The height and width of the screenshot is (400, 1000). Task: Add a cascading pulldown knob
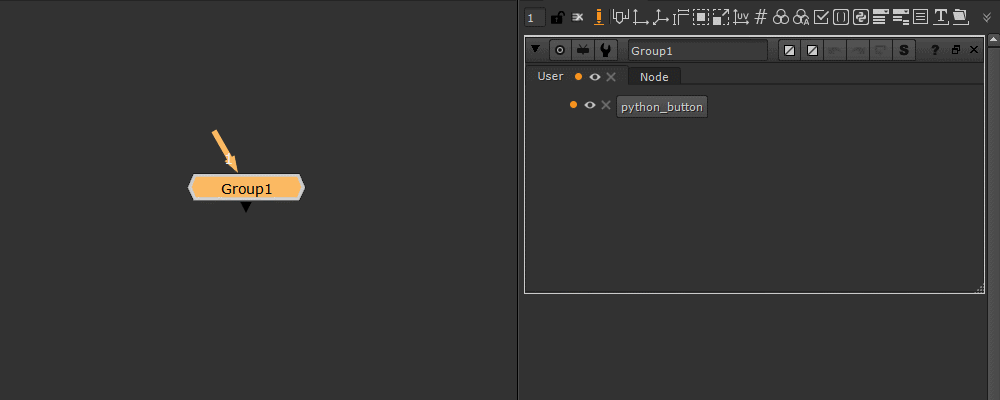click(901, 17)
